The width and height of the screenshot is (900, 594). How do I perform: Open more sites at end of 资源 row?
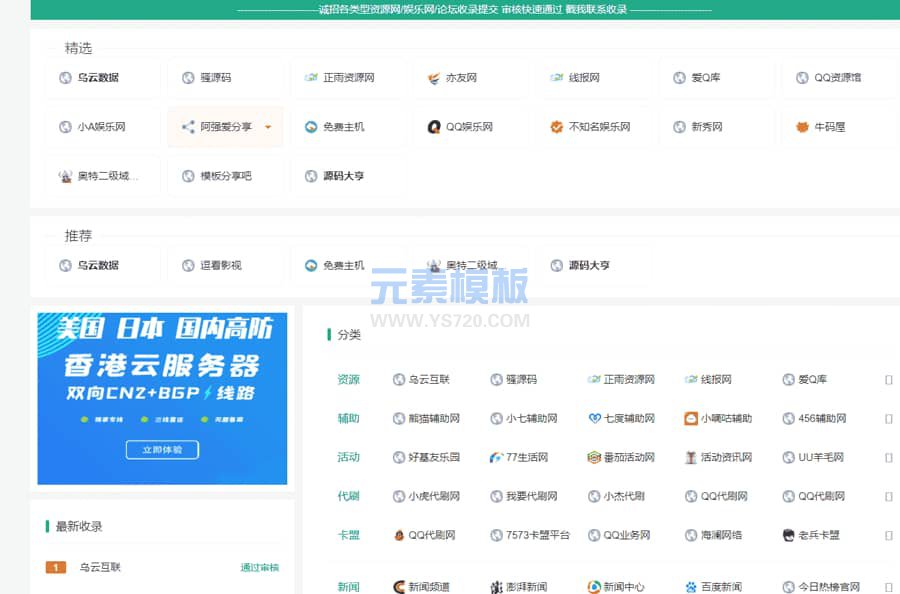[x=889, y=380]
